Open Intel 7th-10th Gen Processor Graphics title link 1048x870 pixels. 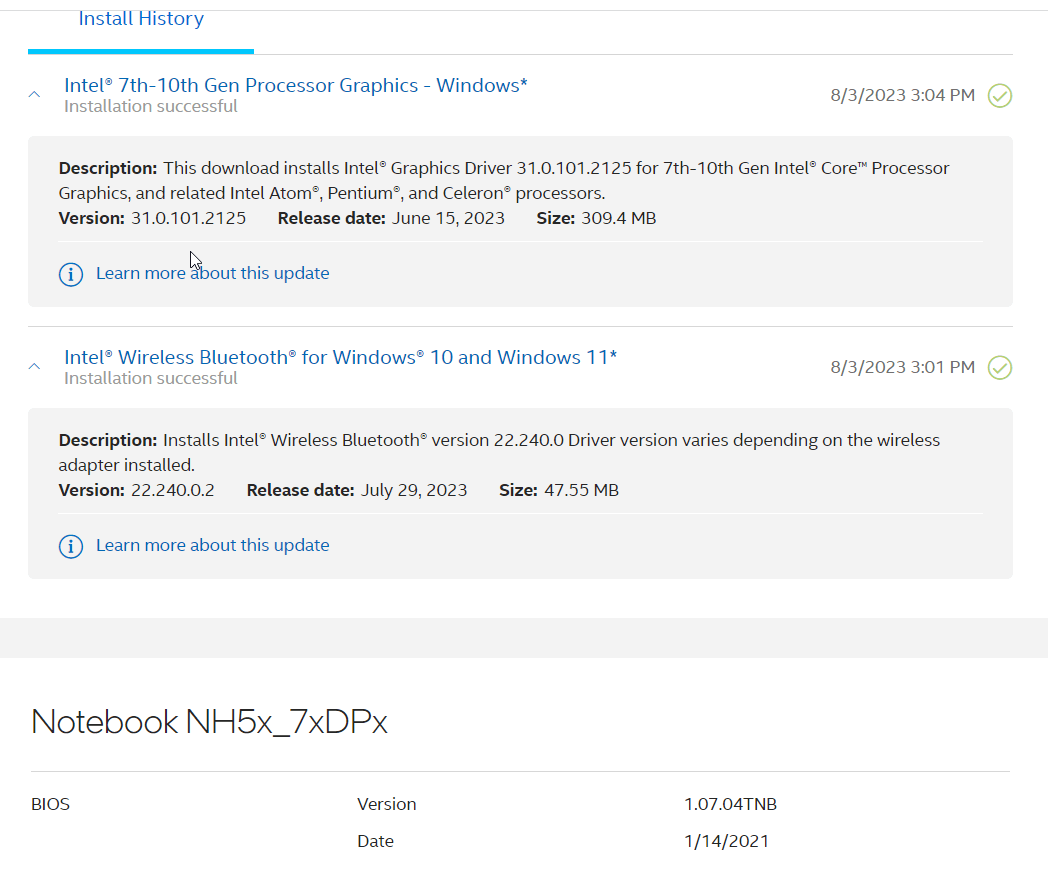295,86
